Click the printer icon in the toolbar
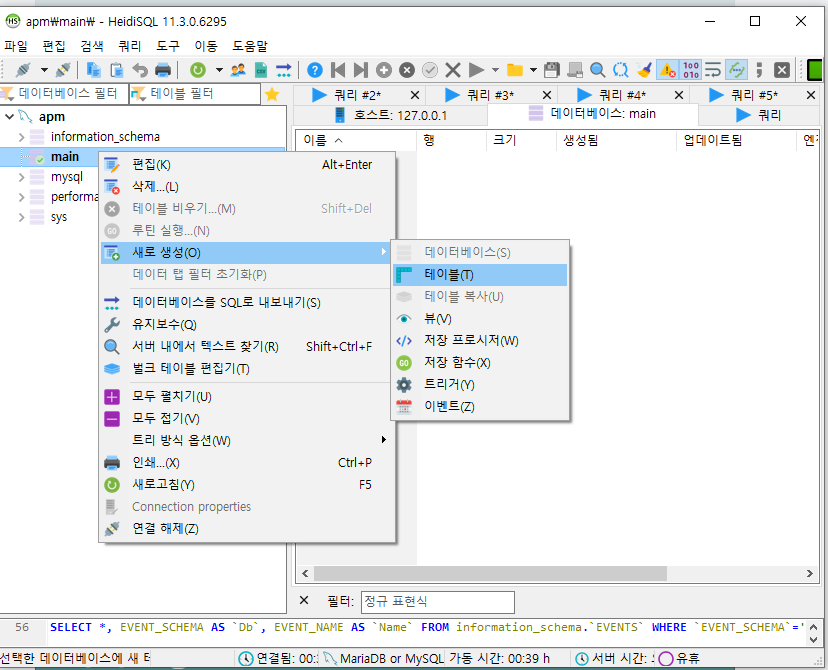The width and height of the screenshot is (828, 670). point(163,70)
